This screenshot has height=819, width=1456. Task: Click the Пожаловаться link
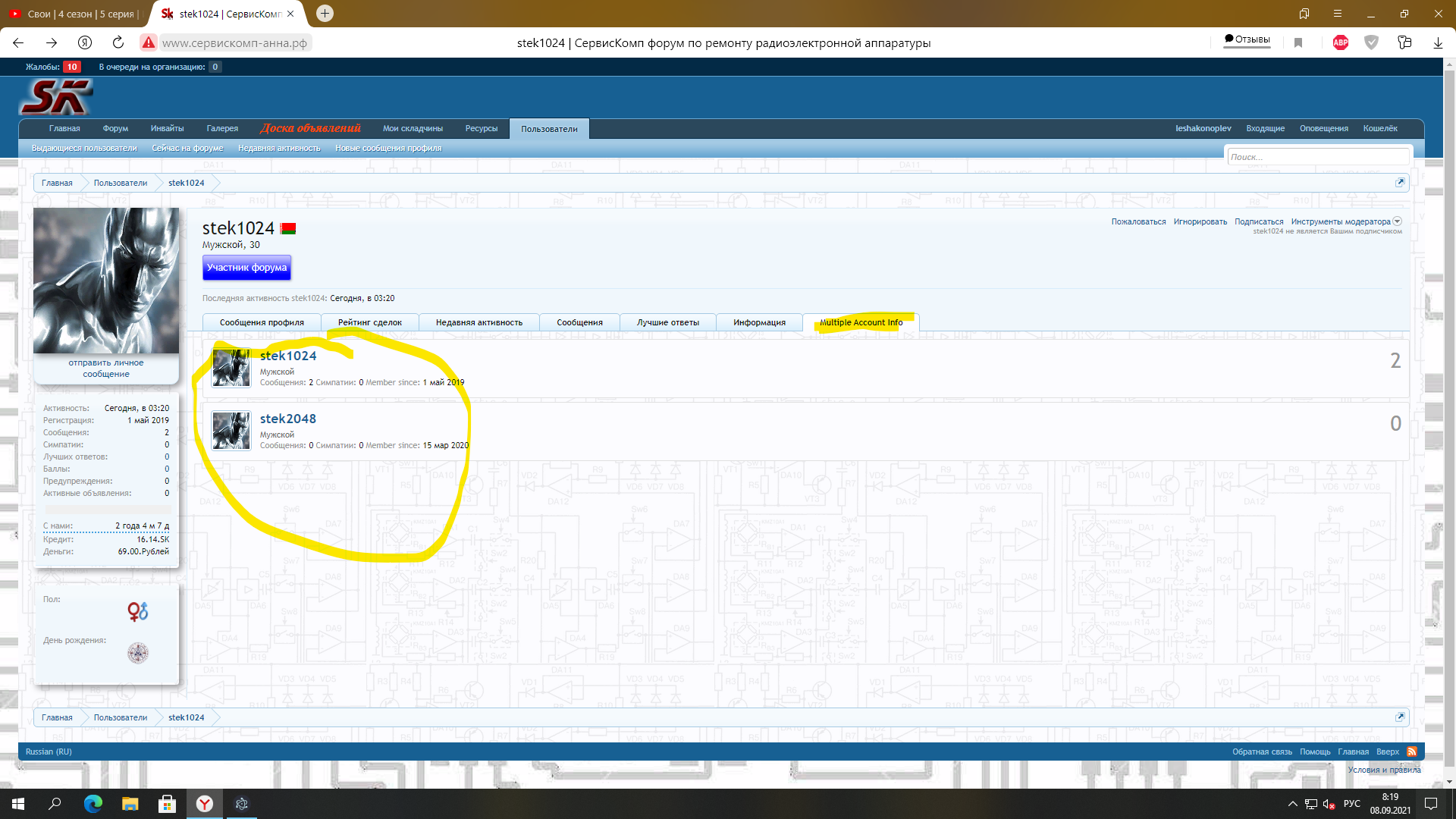click(x=1138, y=221)
